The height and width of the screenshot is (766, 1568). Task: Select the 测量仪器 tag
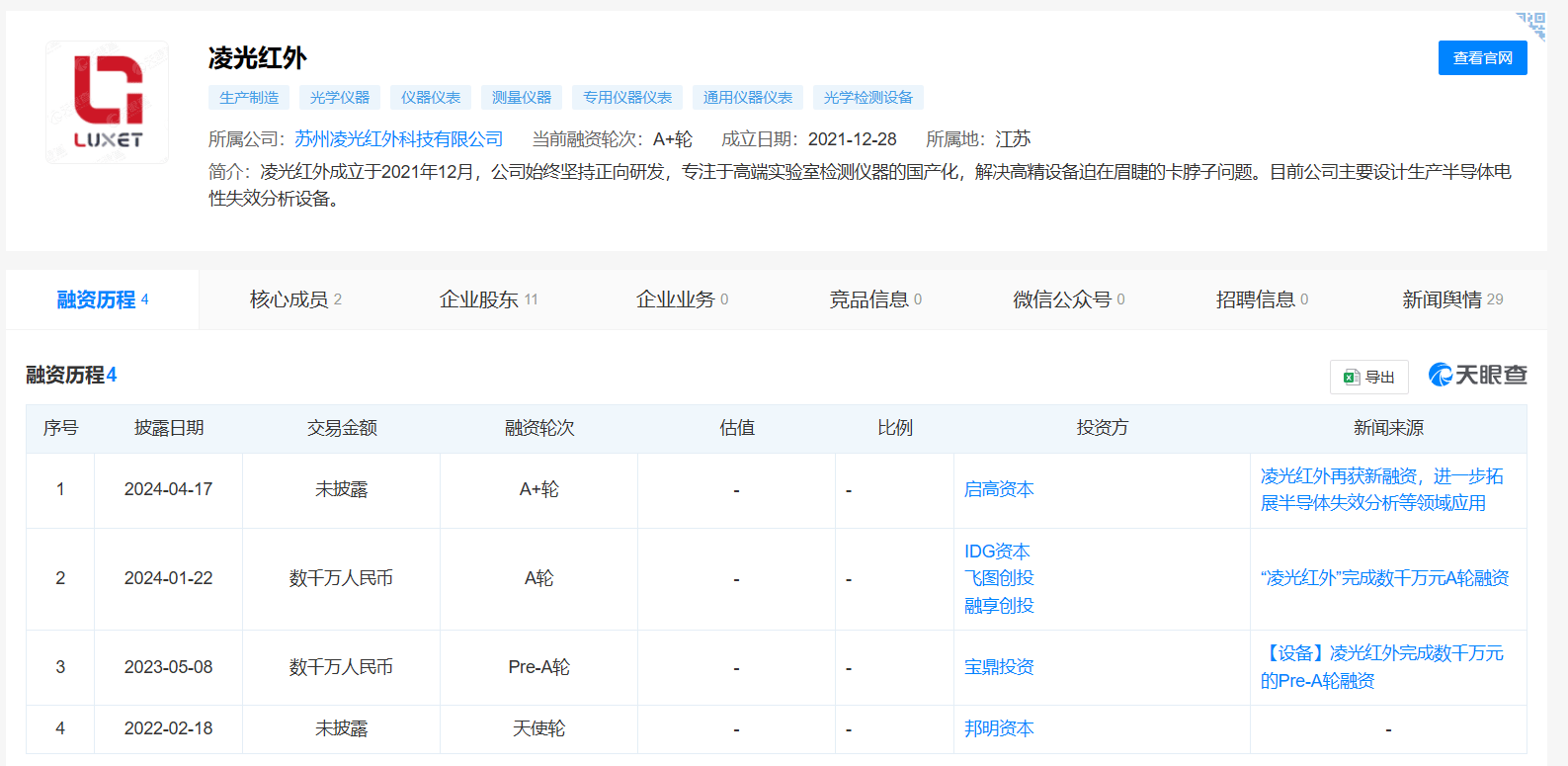coord(522,98)
